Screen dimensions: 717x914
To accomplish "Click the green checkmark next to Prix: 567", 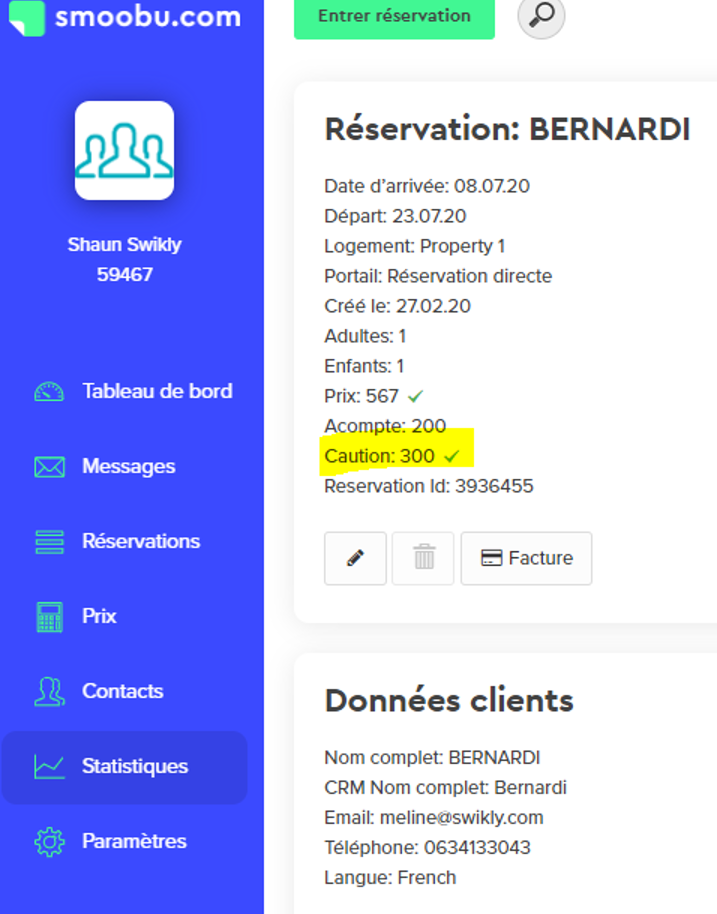I will click(x=415, y=396).
